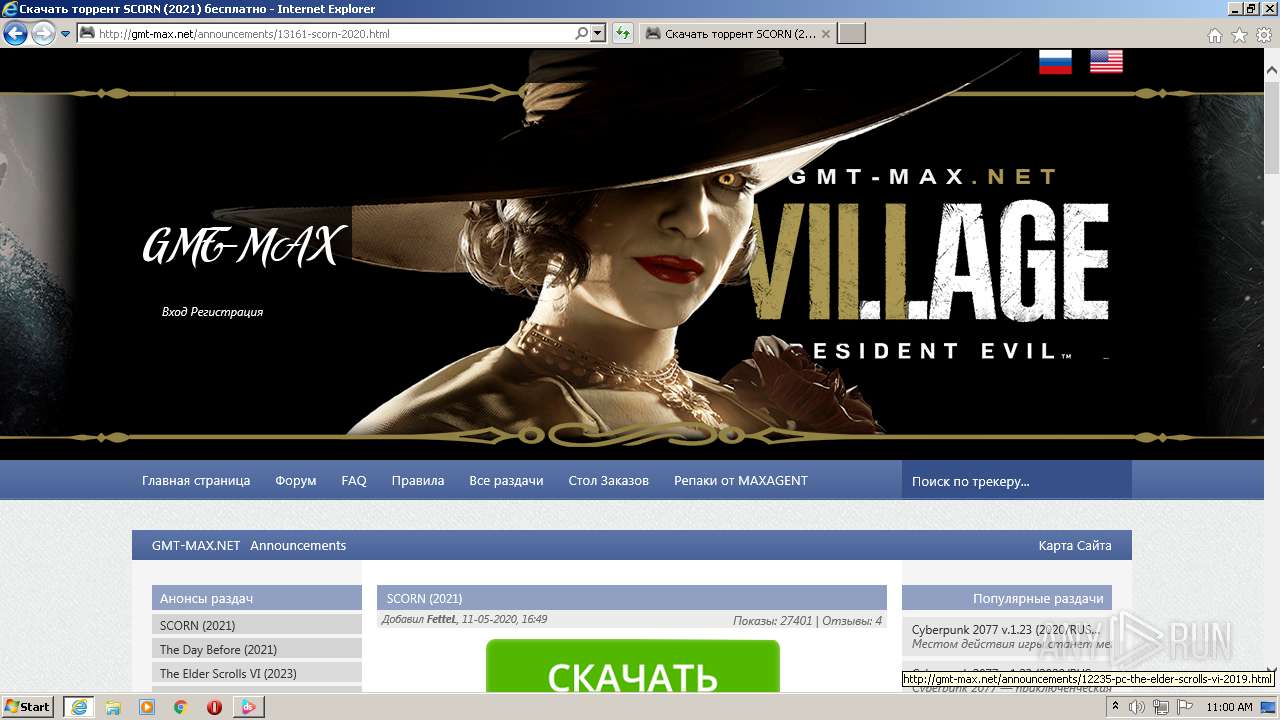Viewport: 1280px width, 720px height.
Task: Open SCORN (2021) in Анонсы раздач list
Action: (197, 625)
